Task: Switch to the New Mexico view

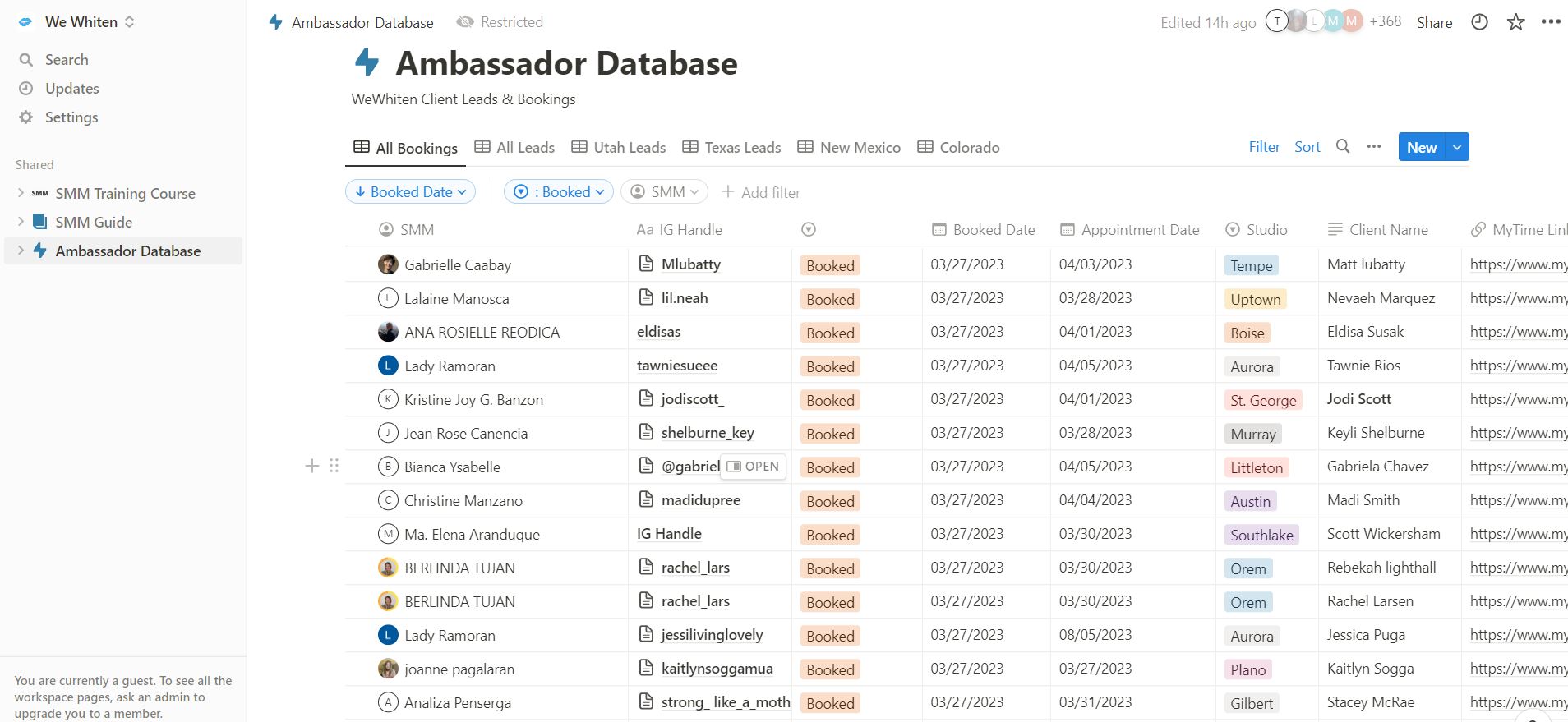Action: tap(849, 148)
